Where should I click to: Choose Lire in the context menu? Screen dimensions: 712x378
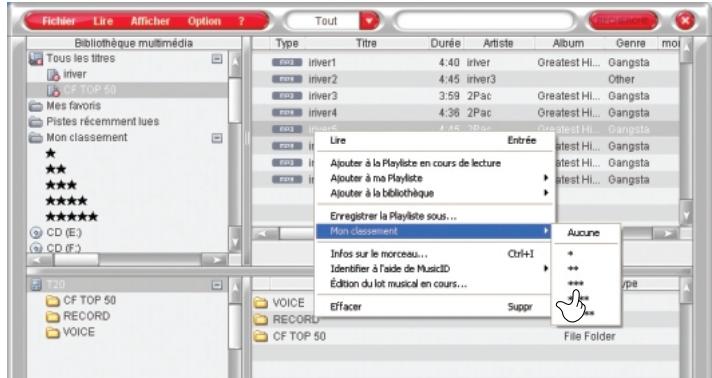pyautogui.click(x=434, y=141)
